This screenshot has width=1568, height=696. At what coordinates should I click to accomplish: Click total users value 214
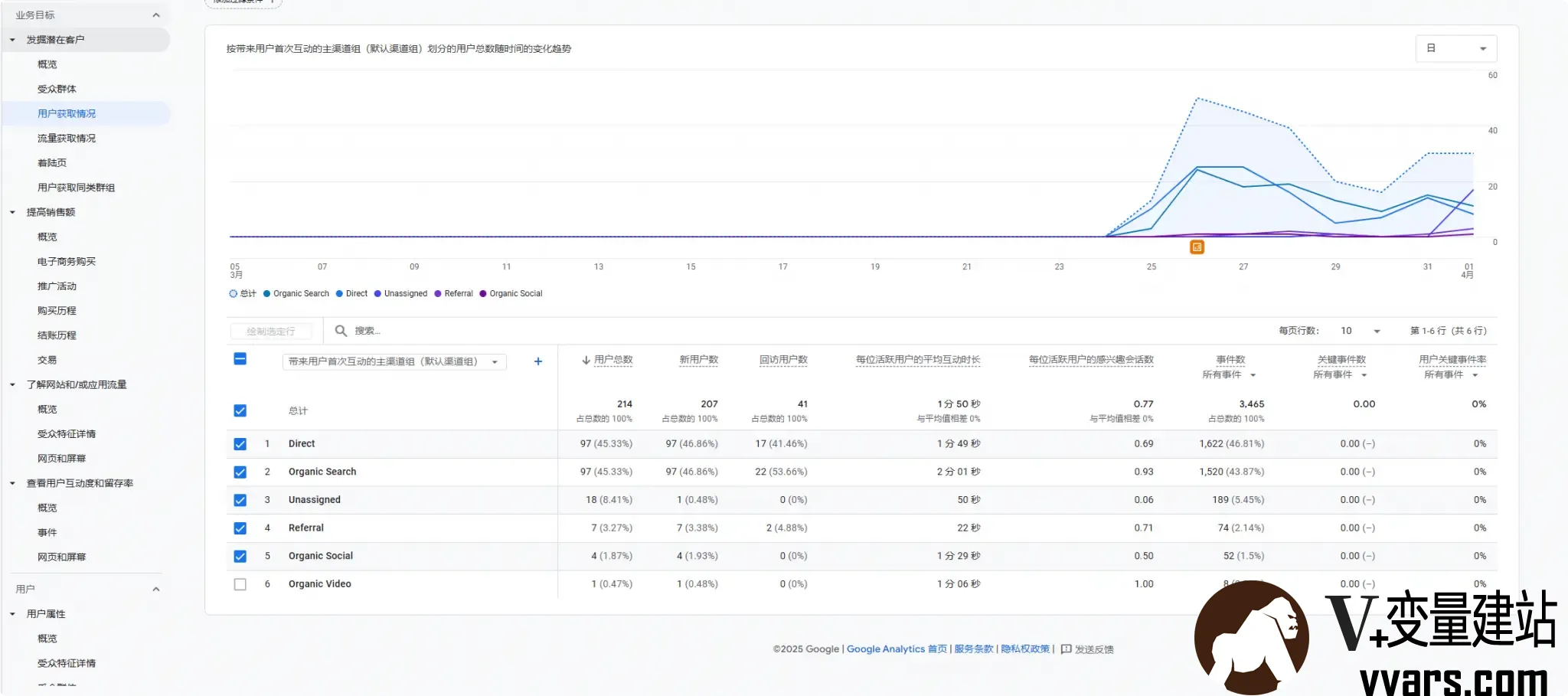click(625, 404)
